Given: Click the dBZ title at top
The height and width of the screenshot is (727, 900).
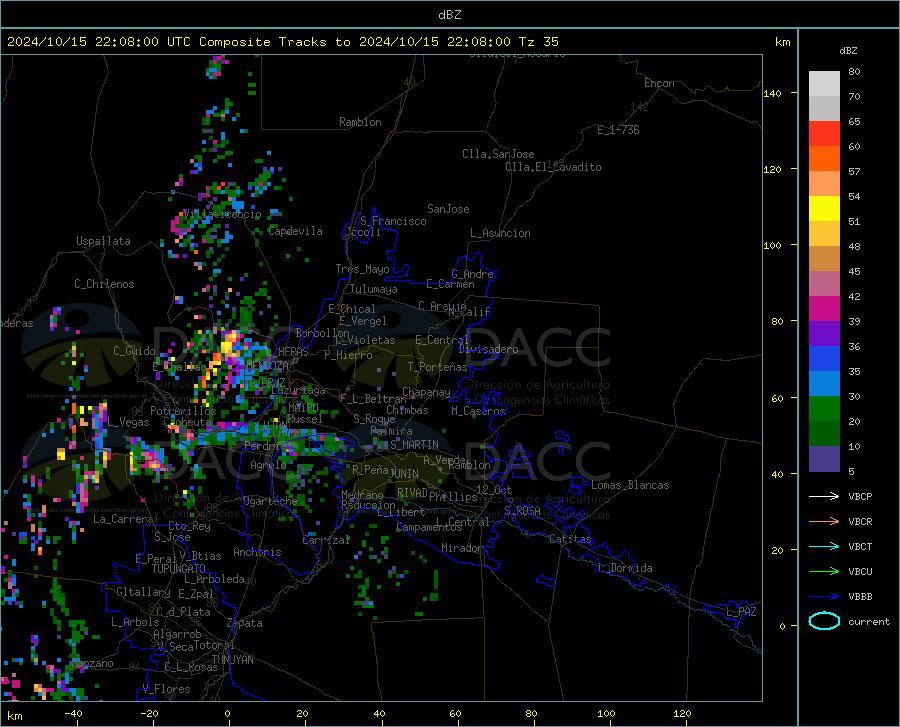Looking at the screenshot, I should tap(449, 15).
